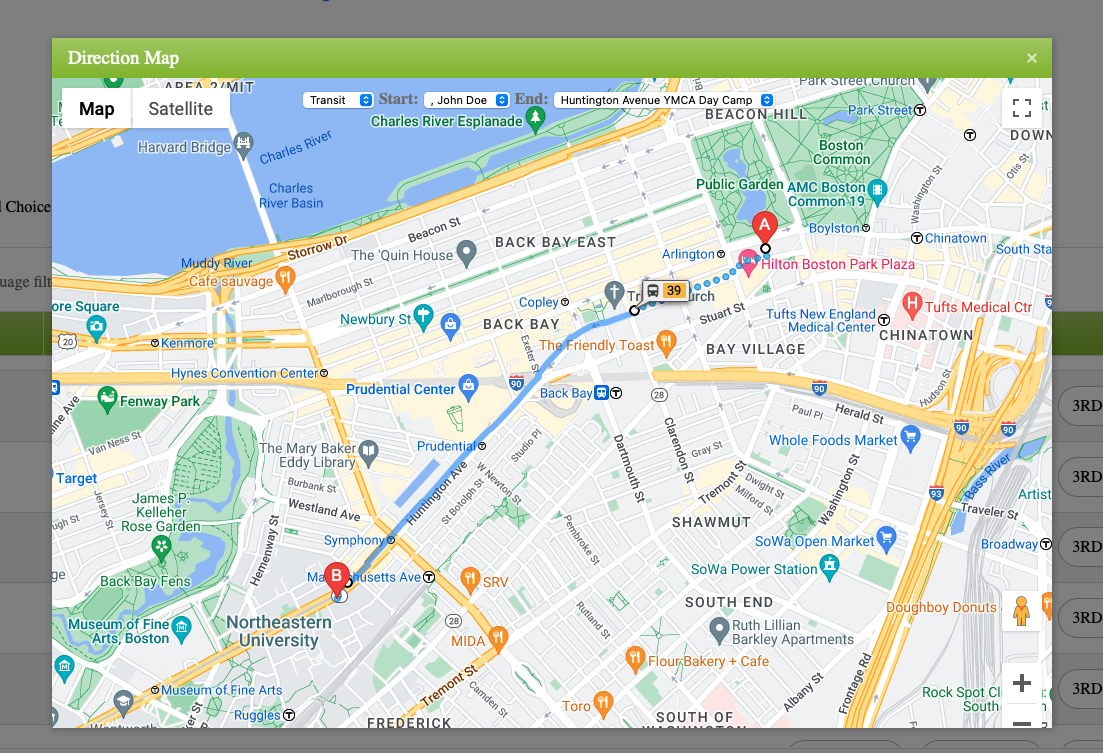Open Hilton Boston Park Plaza hotel pin
The width and height of the screenshot is (1103, 753).
tap(748, 262)
